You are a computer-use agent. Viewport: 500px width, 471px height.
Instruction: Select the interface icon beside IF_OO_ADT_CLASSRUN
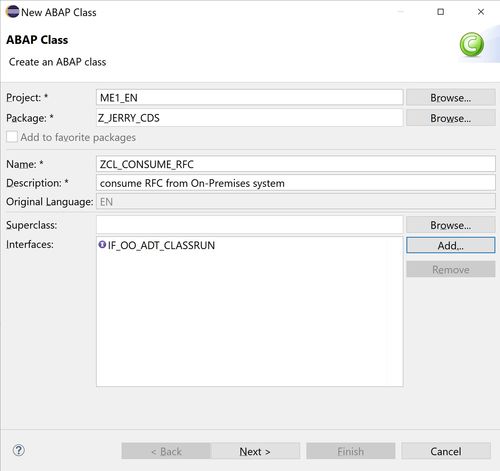tap(102, 244)
